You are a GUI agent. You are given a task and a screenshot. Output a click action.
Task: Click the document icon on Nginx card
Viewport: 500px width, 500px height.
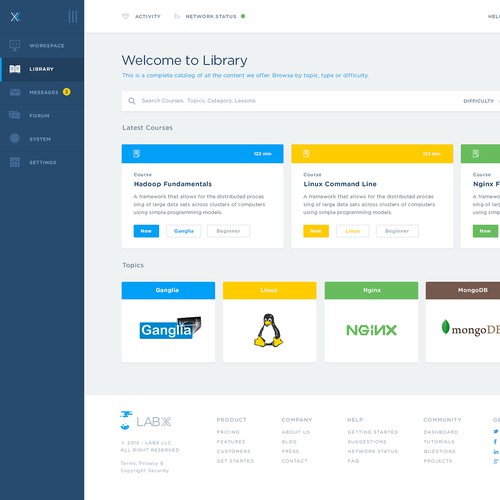click(x=476, y=154)
